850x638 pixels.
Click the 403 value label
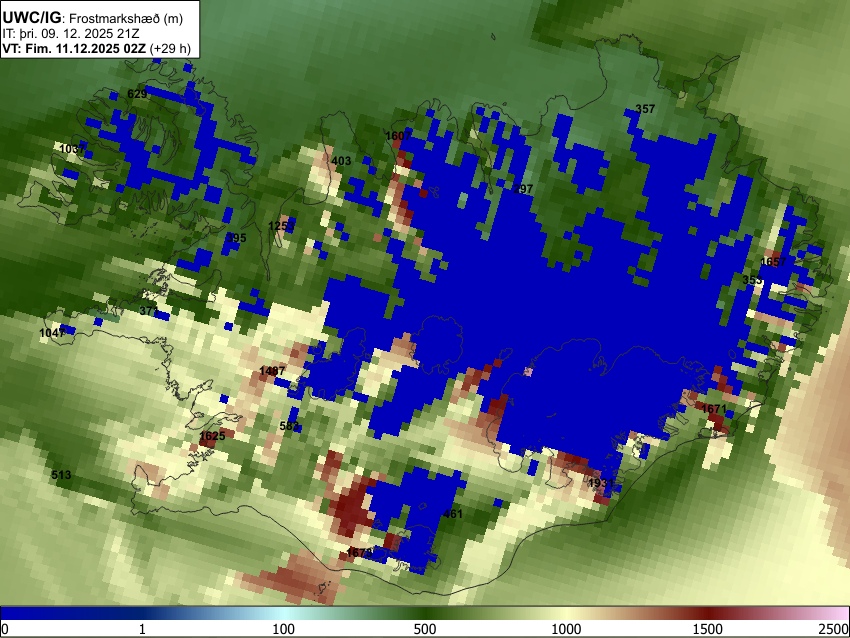[341, 161]
